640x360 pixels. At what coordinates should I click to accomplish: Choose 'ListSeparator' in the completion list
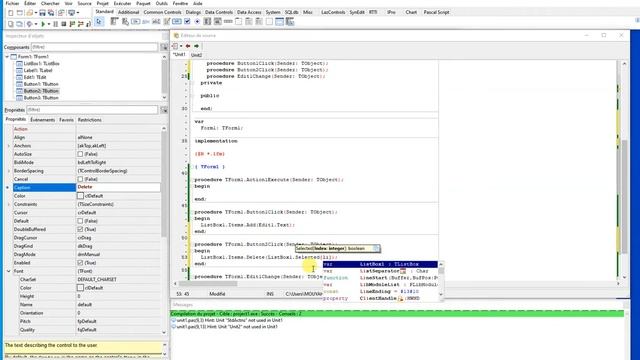tap(380, 271)
